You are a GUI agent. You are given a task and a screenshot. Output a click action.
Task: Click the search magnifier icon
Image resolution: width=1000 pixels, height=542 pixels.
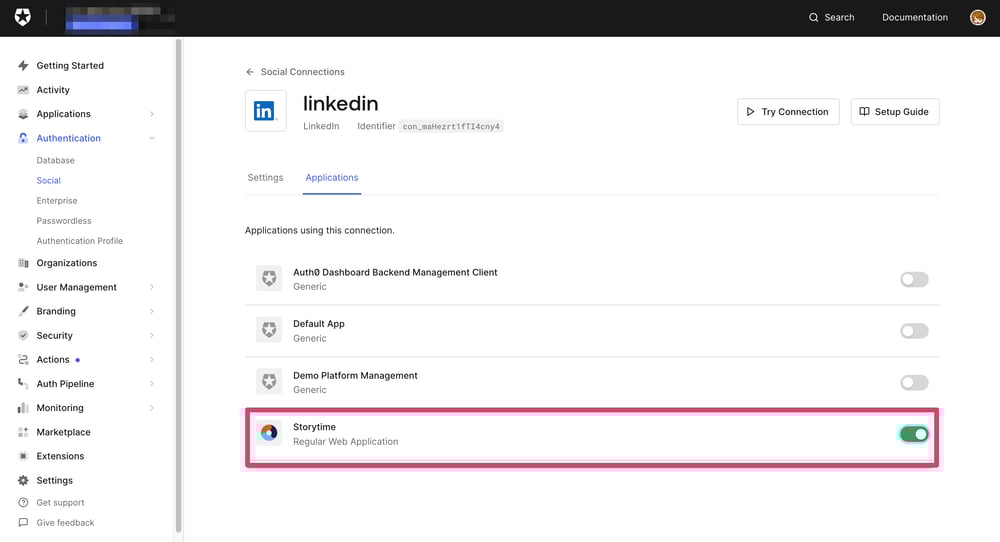point(813,17)
